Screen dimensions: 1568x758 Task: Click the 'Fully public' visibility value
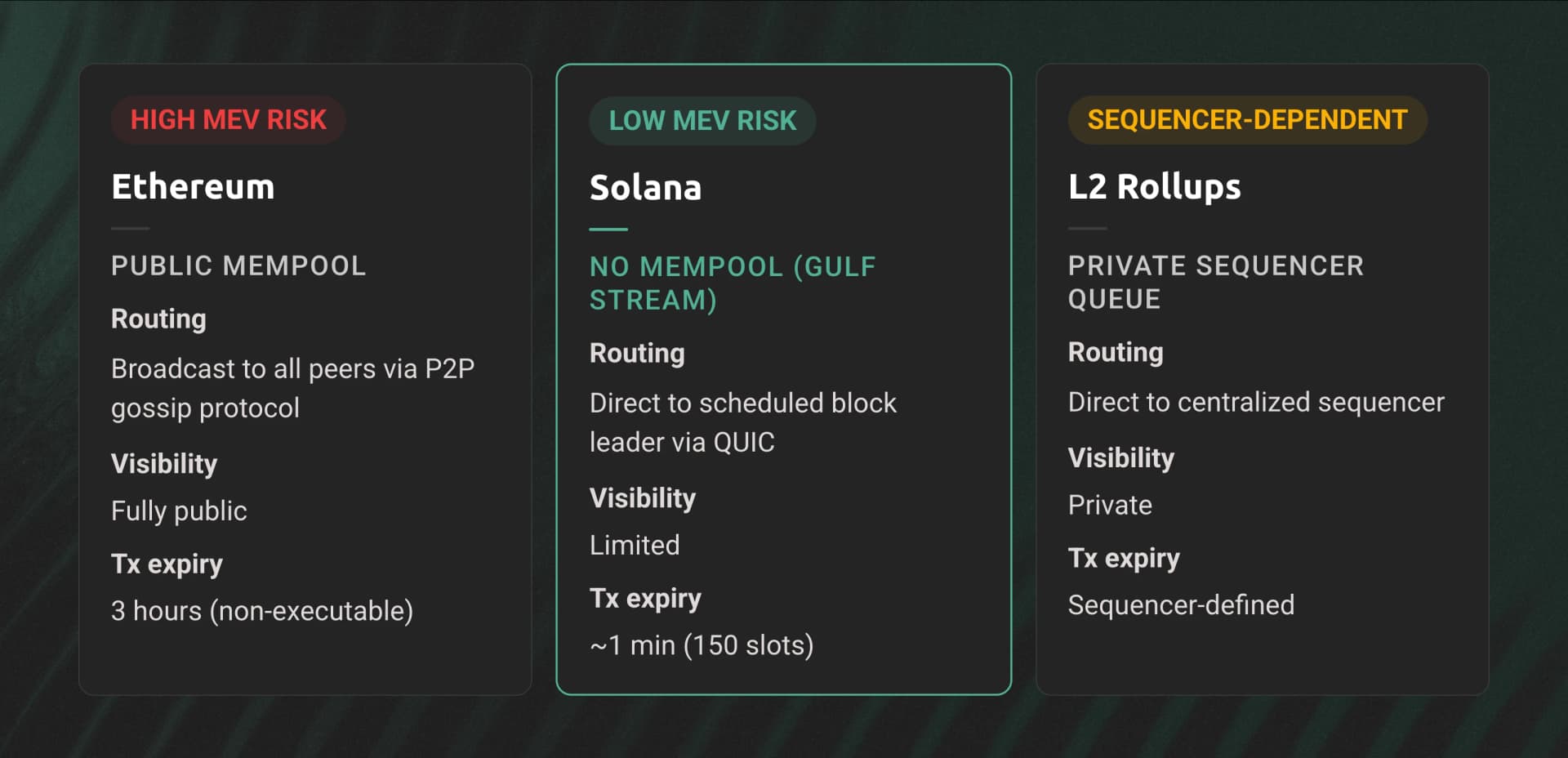(x=179, y=511)
